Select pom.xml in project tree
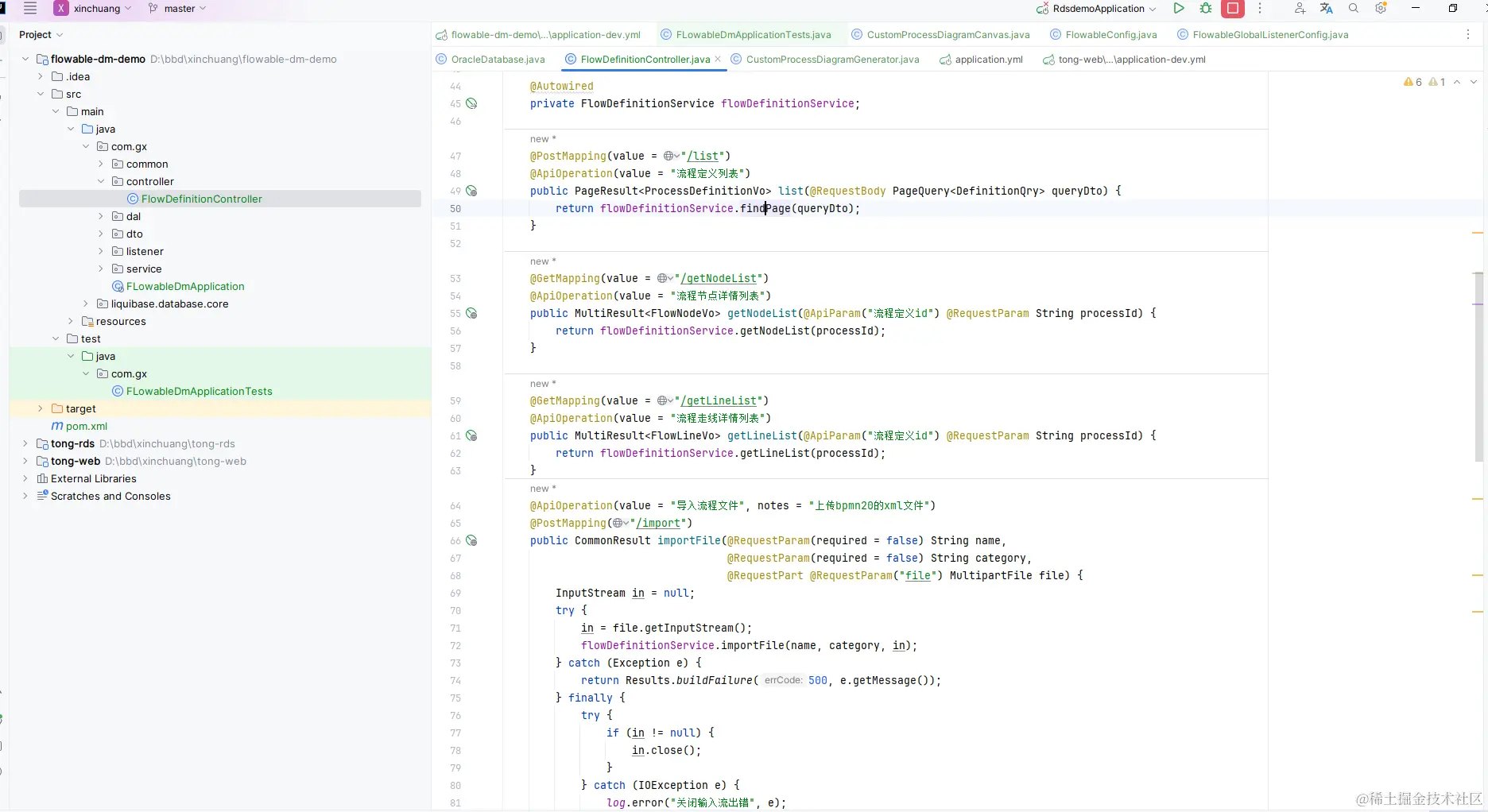Viewport: 1488px width, 812px height. point(86,426)
